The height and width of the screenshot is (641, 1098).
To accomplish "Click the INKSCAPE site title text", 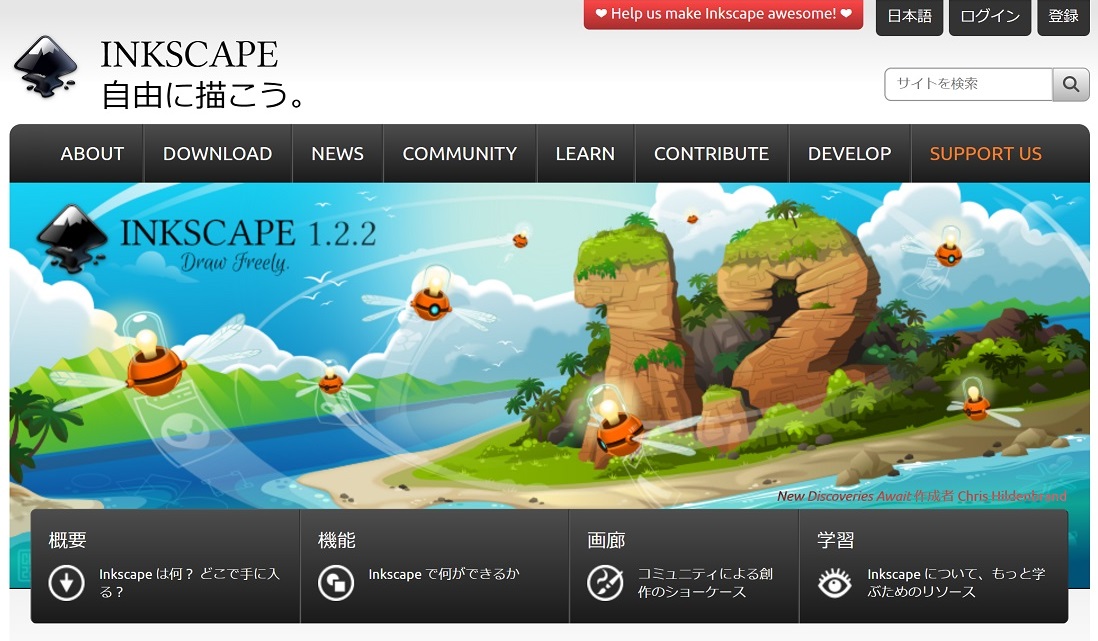I will click(x=189, y=55).
